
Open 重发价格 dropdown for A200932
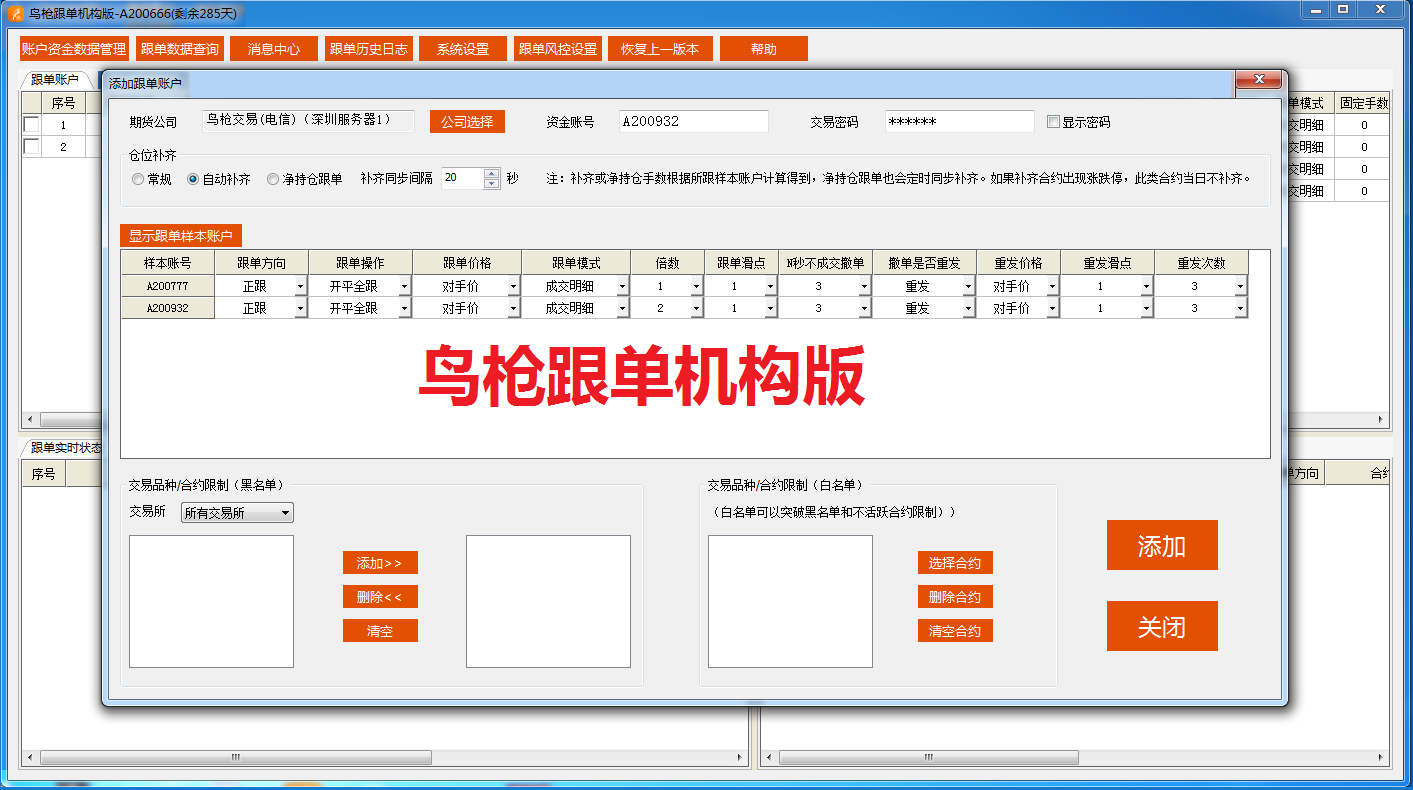point(1052,309)
